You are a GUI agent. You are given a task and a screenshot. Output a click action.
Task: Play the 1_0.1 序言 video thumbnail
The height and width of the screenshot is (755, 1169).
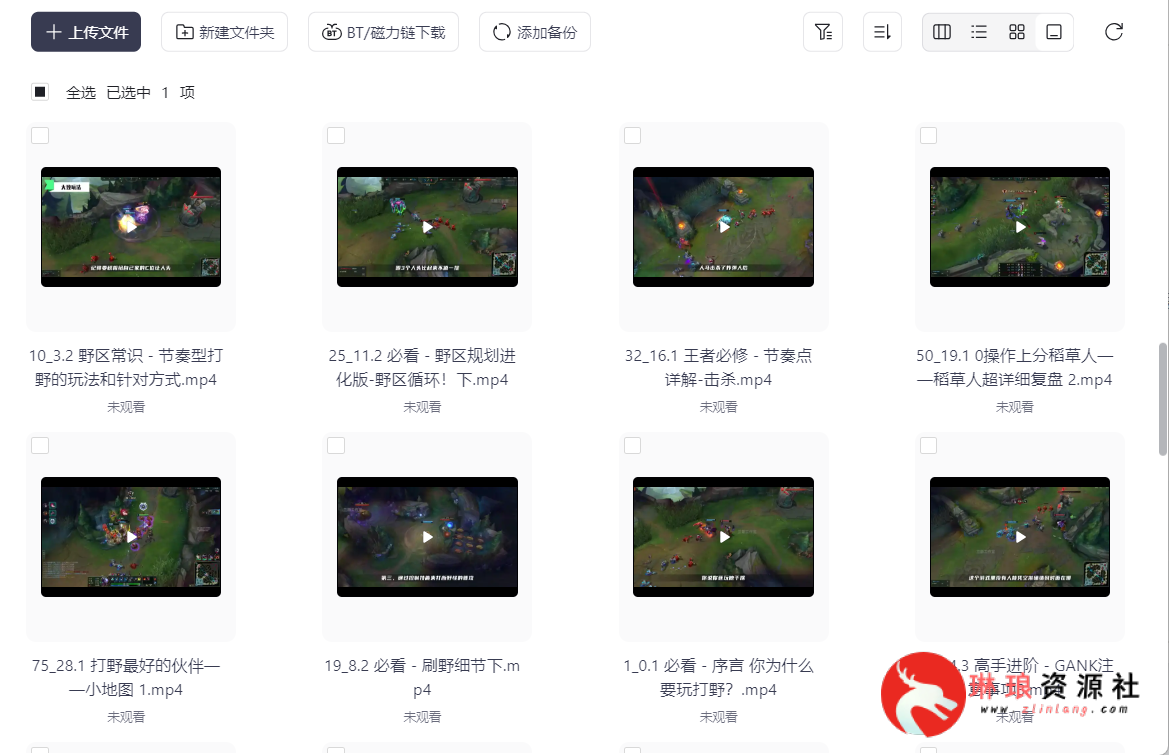(723, 537)
